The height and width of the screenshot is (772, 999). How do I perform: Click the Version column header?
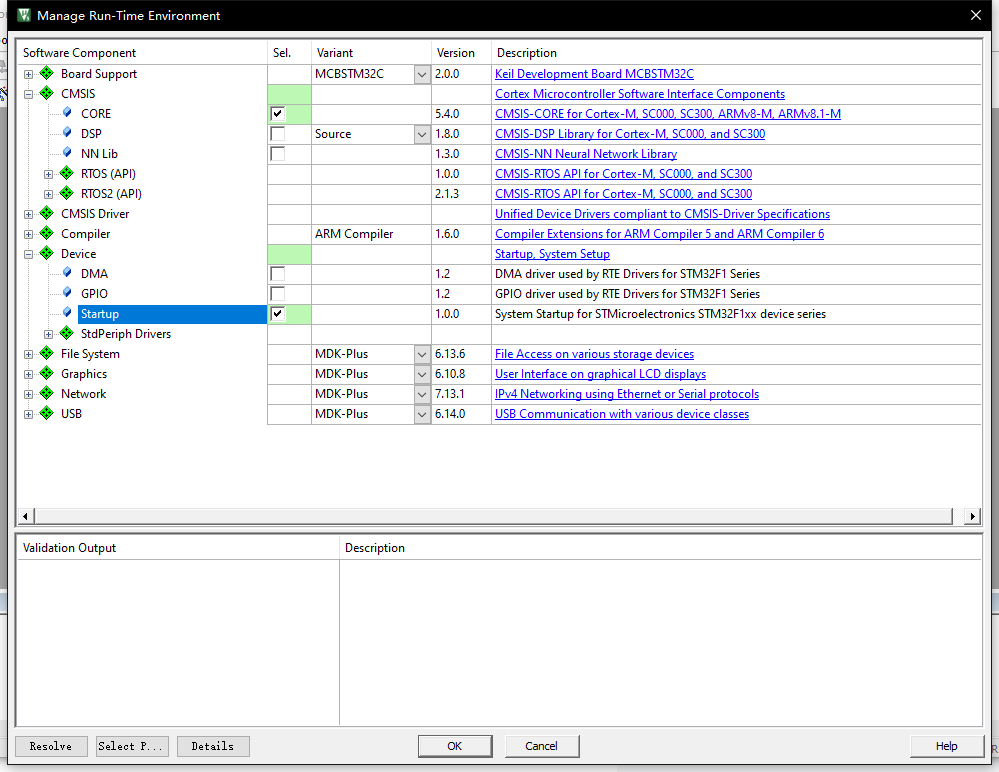pos(461,52)
